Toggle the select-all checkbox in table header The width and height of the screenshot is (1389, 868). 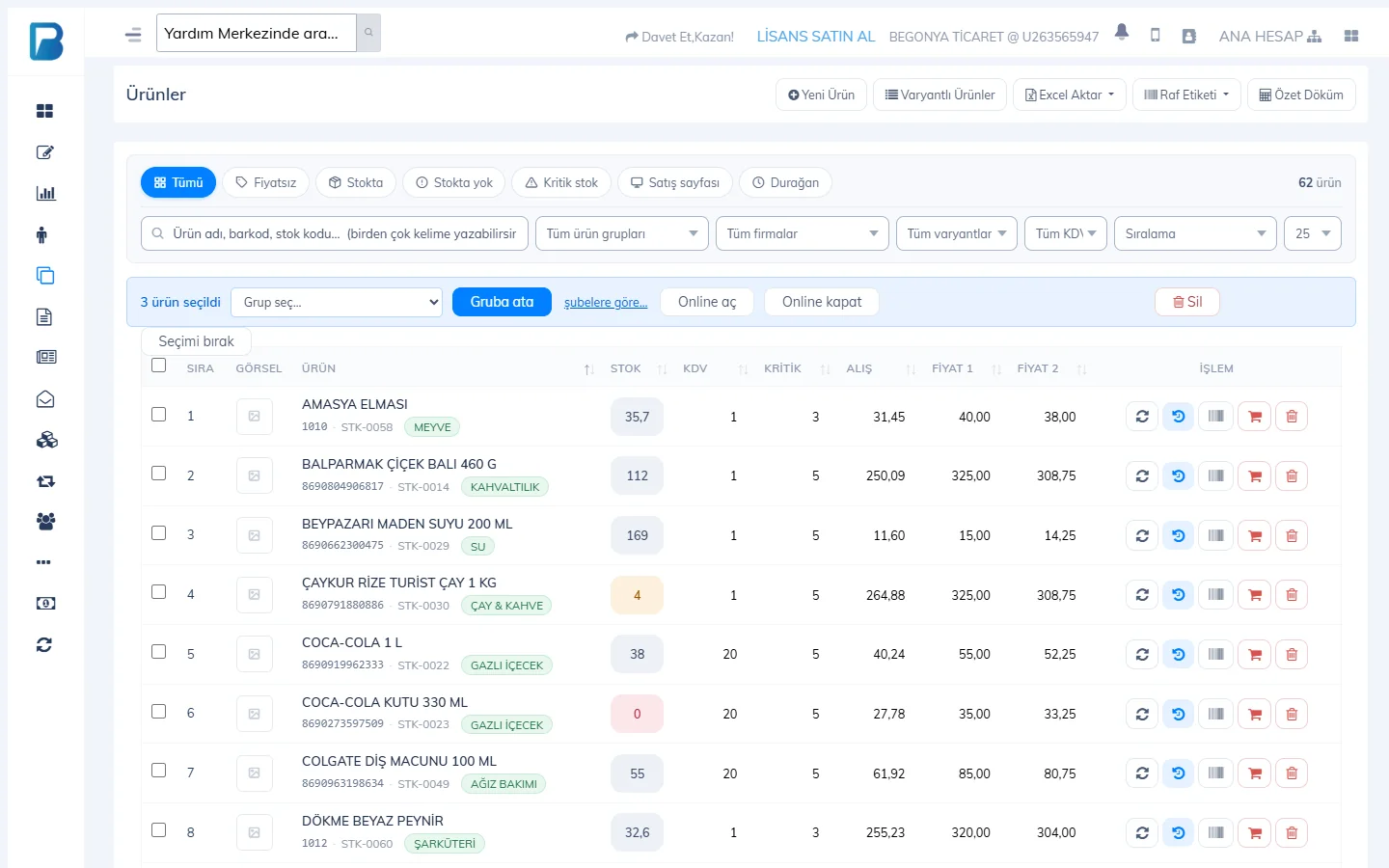point(159,366)
